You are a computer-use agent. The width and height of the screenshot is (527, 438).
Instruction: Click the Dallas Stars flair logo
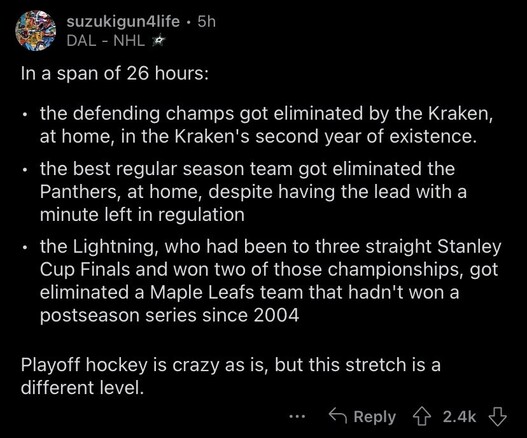coord(157,41)
